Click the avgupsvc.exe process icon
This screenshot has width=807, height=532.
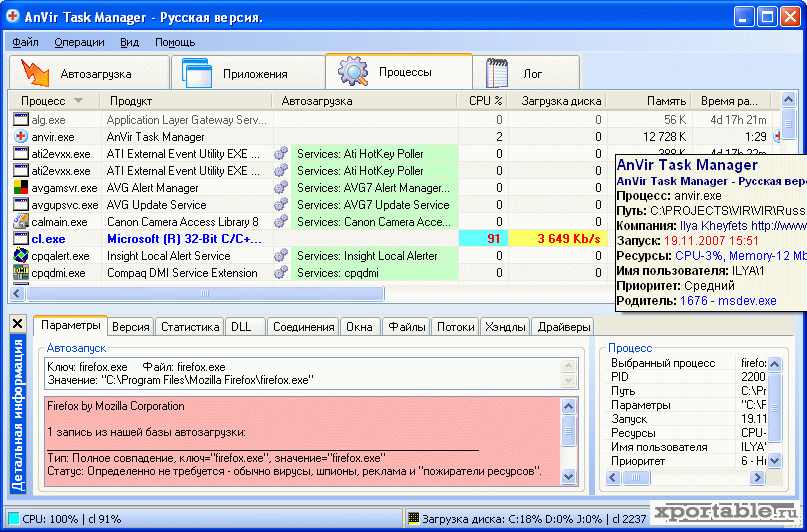pyautogui.click(x=21, y=205)
